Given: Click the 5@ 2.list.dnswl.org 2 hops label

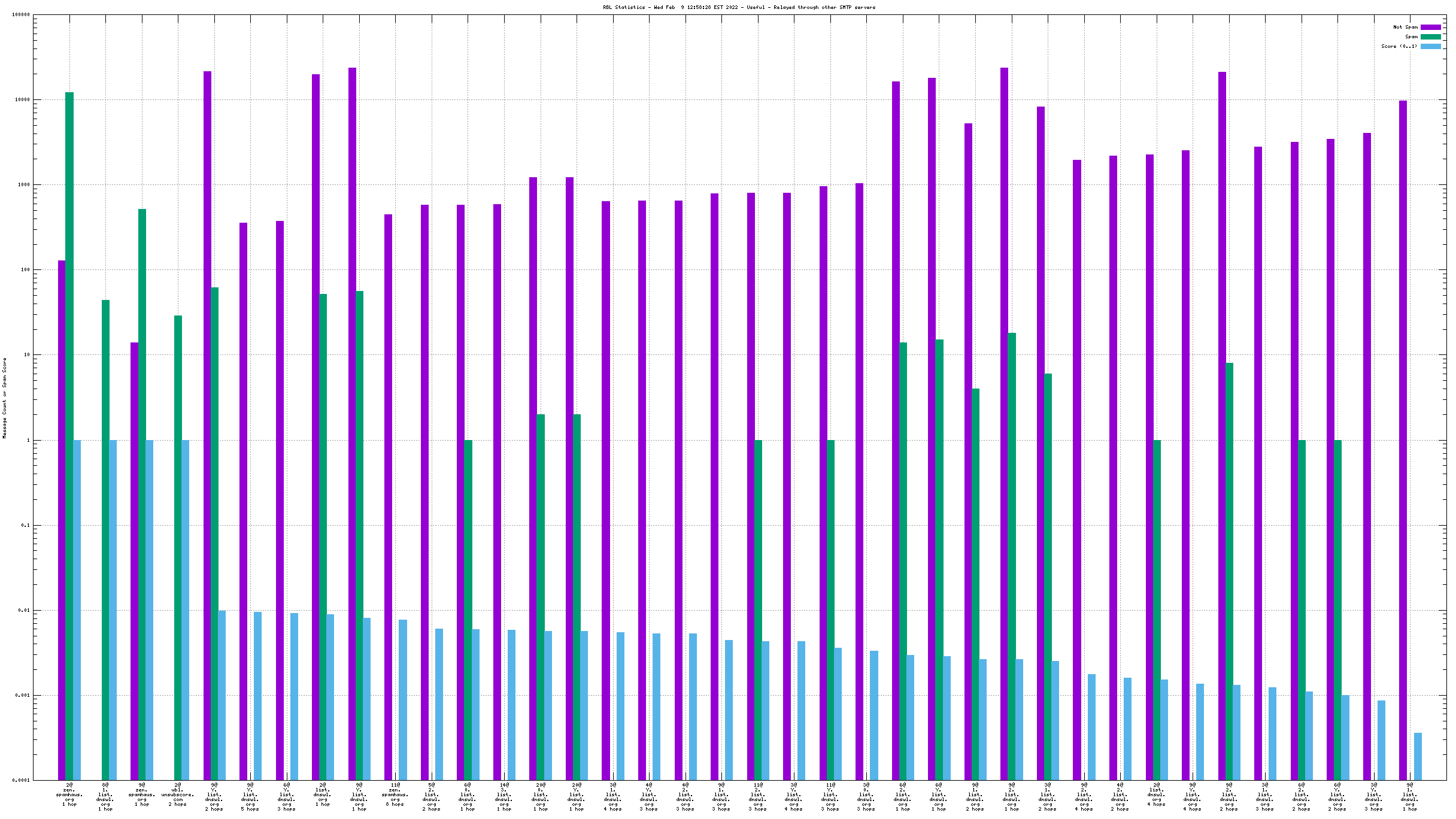Looking at the screenshot, I should tap(431, 796).
